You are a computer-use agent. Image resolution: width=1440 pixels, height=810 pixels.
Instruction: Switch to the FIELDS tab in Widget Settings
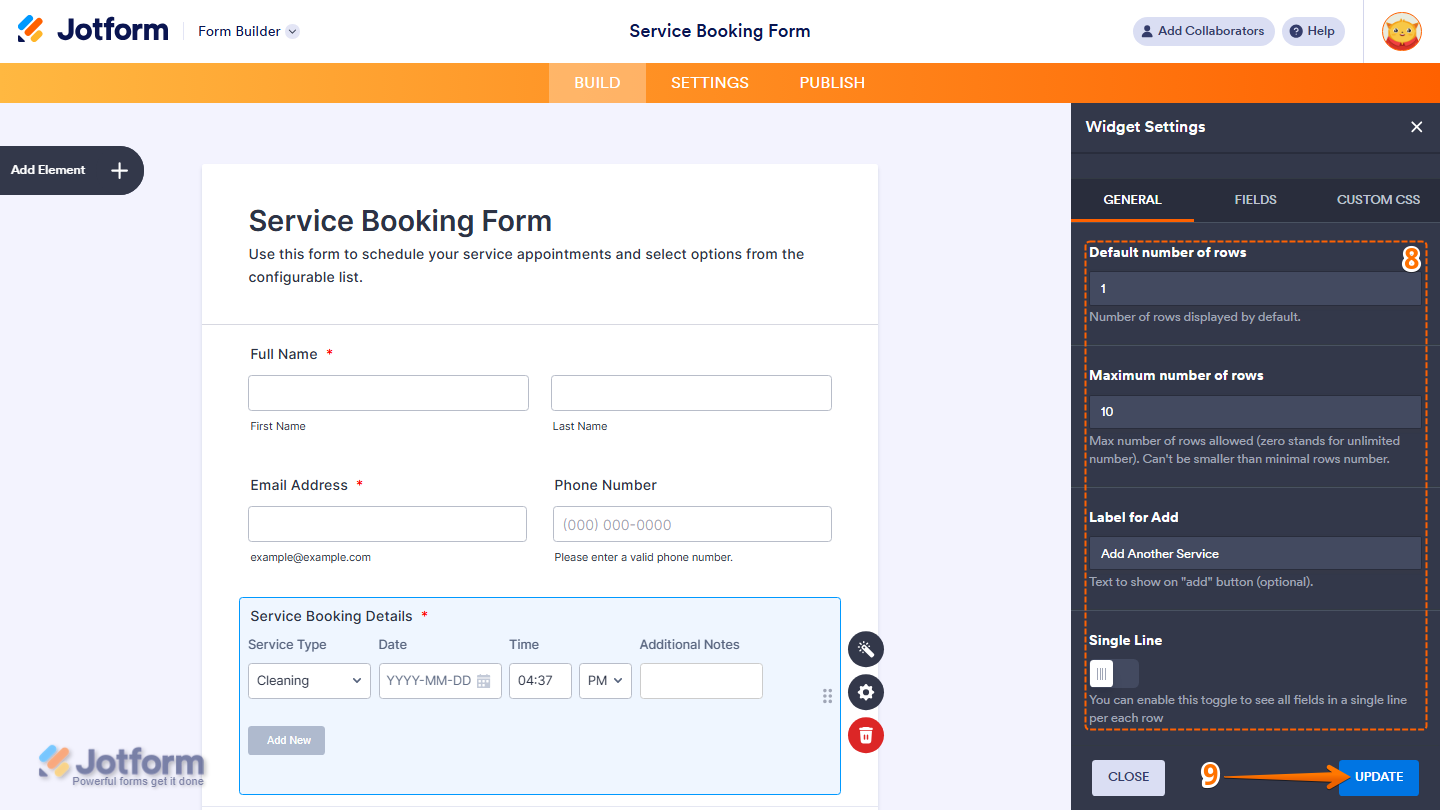(1255, 200)
